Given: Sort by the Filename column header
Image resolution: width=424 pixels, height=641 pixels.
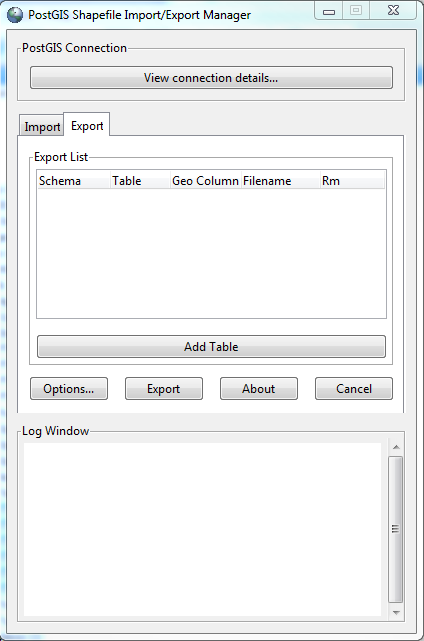Looking at the screenshot, I should coord(281,181).
